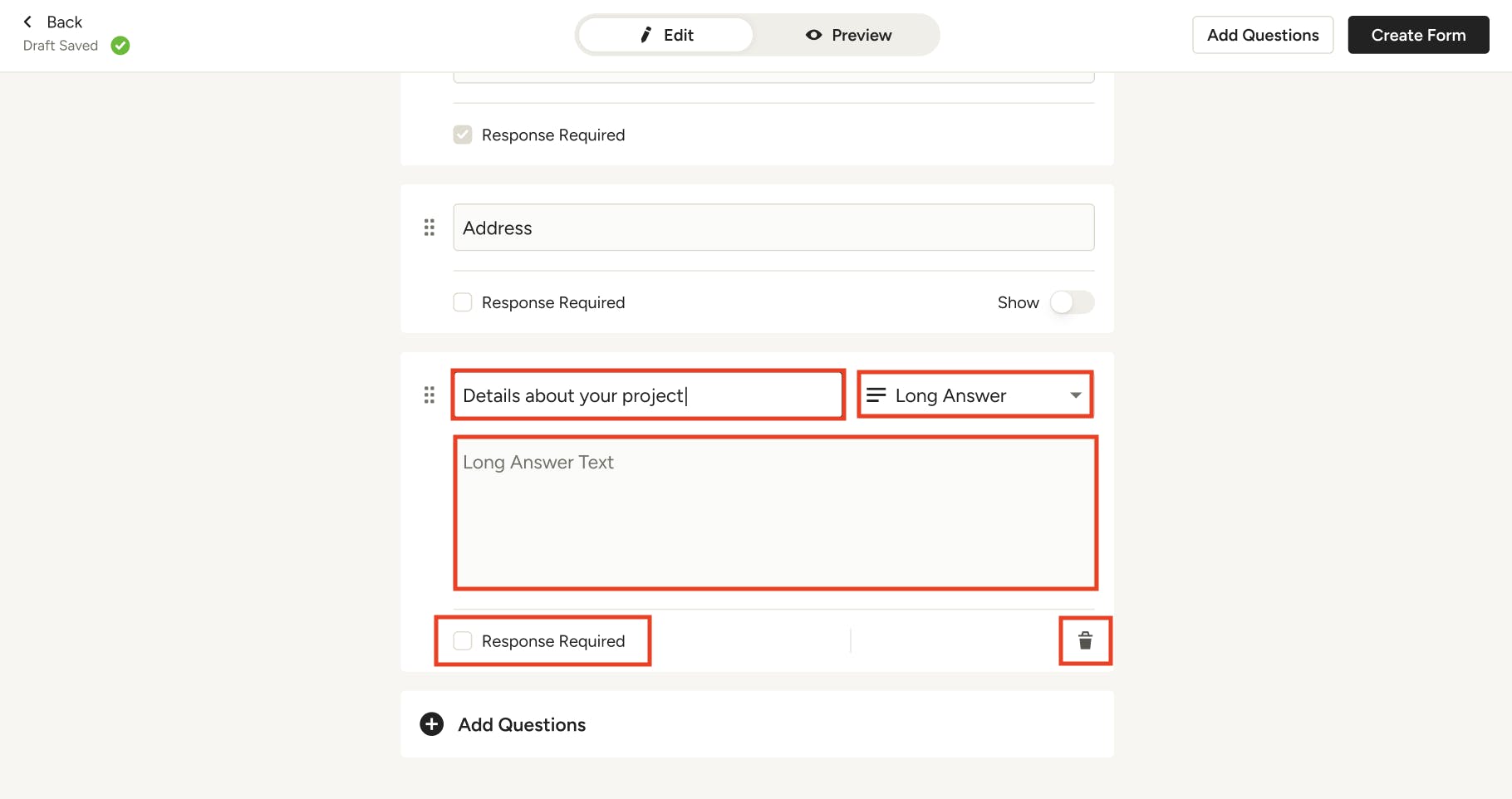The width and height of the screenshot is (1512, 799).
Task: Click the Long Answer dropdown arrow
Action: pyautogui.click(x=1076, y=395)
